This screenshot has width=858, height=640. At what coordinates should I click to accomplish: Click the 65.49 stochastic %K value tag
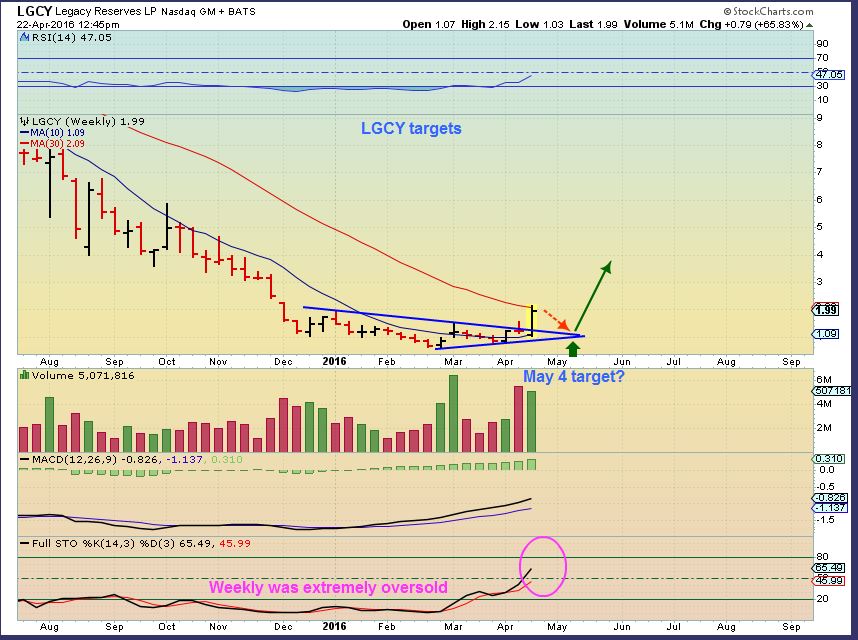click(x=829, y=568)
